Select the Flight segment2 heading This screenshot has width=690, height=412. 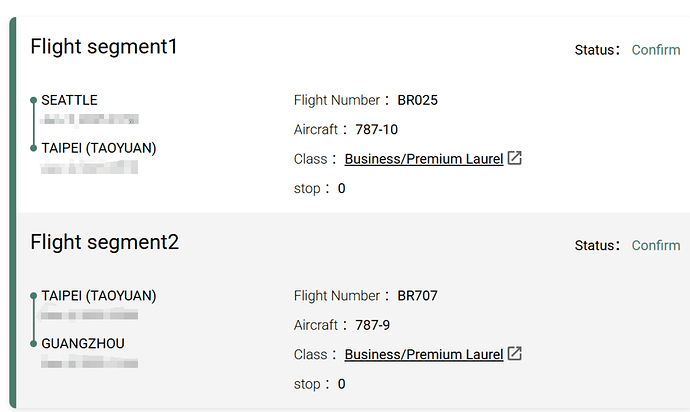point(104,242)
